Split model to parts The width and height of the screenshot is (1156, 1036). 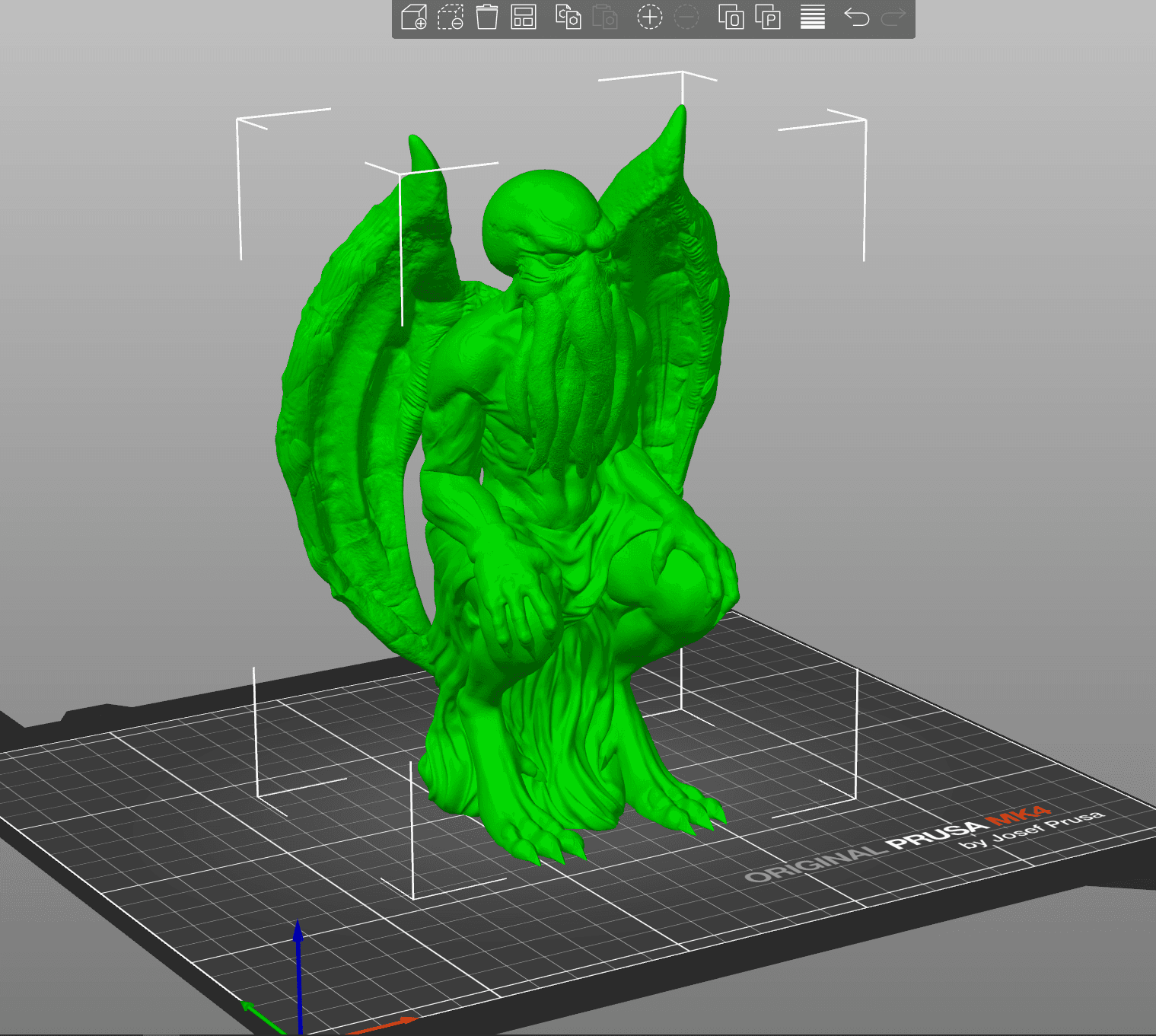(x=768, y=17)
